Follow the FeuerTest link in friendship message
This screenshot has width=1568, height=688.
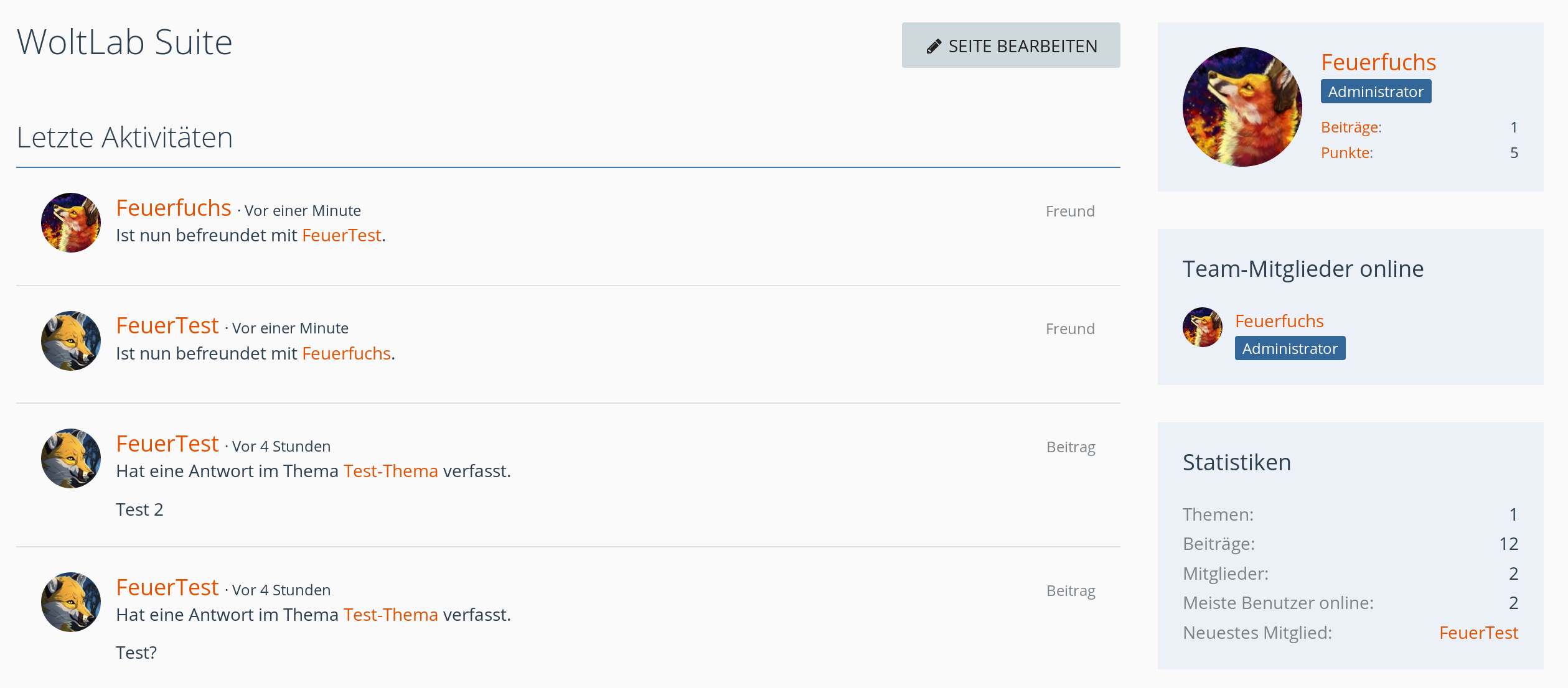point(341,236)
